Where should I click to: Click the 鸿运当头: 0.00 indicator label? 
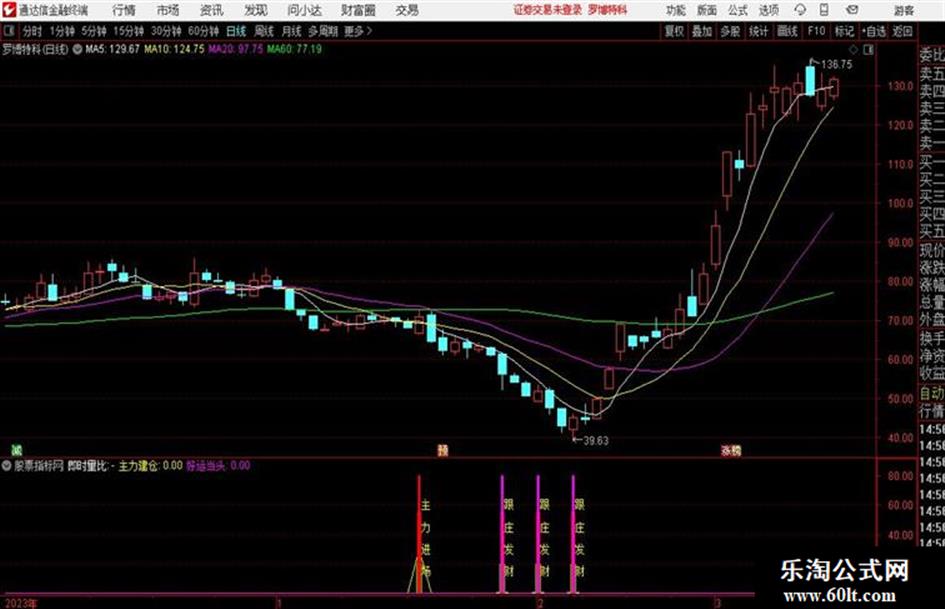pos(218,465)
